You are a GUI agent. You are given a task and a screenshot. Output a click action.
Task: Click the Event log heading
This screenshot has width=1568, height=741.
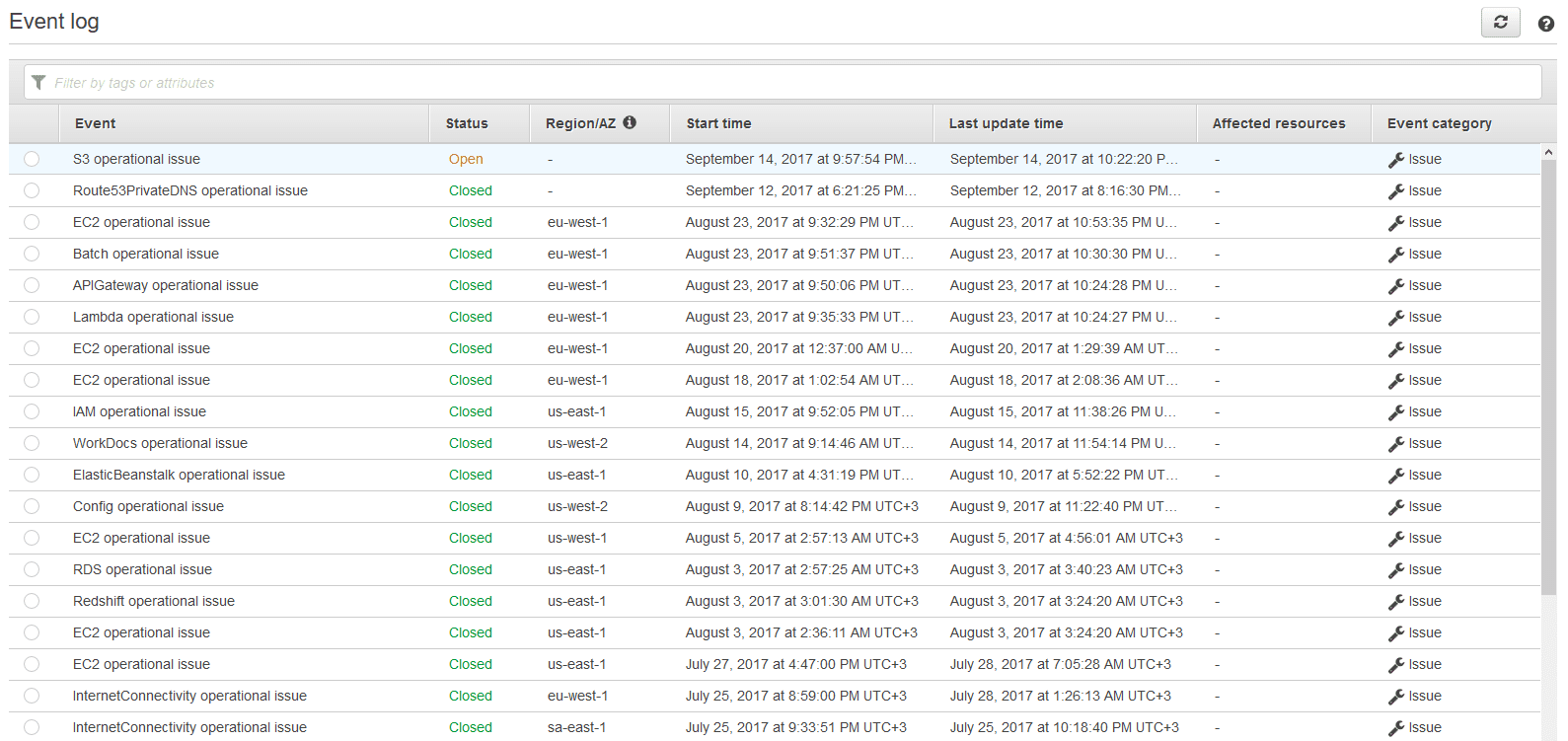54,22
